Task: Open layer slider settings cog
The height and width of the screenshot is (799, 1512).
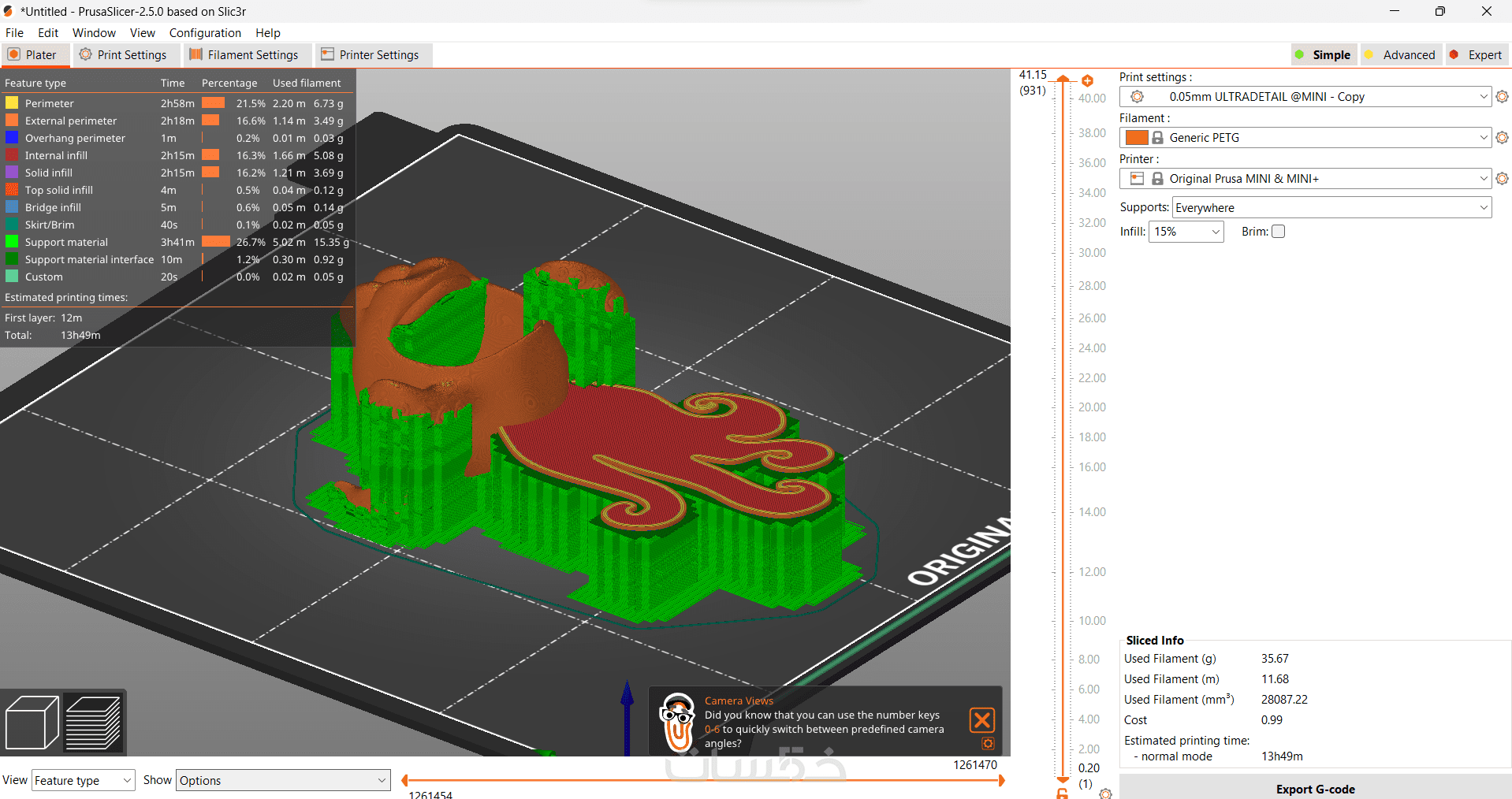Action: pyautogui.click(x=1105, y=793)
